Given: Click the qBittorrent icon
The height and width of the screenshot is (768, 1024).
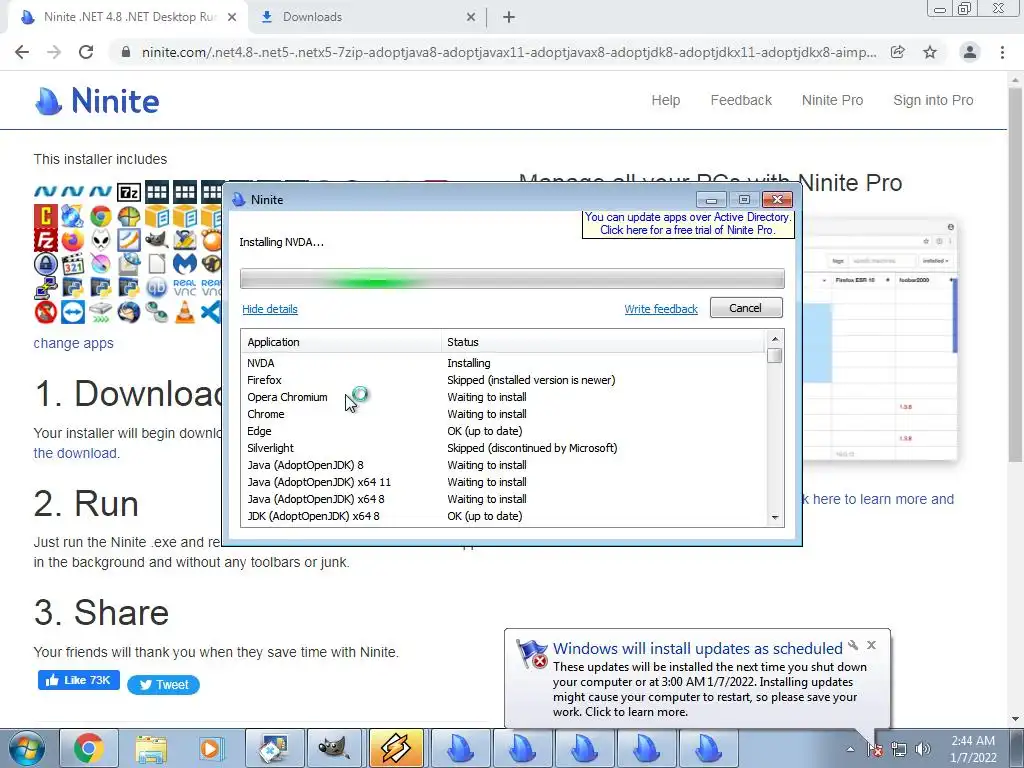Looking at the screenshot, I should (157, 288).
